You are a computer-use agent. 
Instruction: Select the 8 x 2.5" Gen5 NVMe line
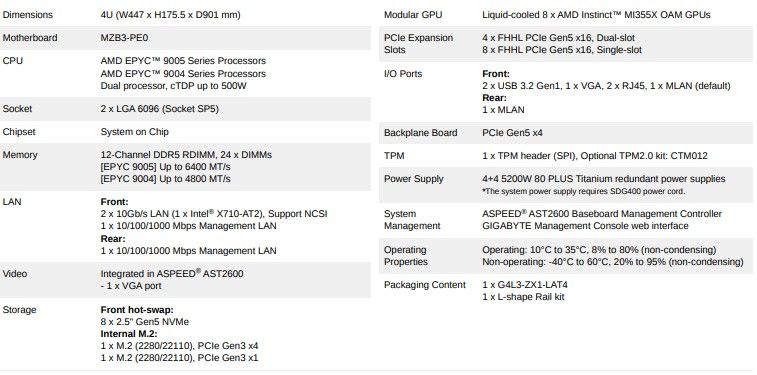point(144,322)
